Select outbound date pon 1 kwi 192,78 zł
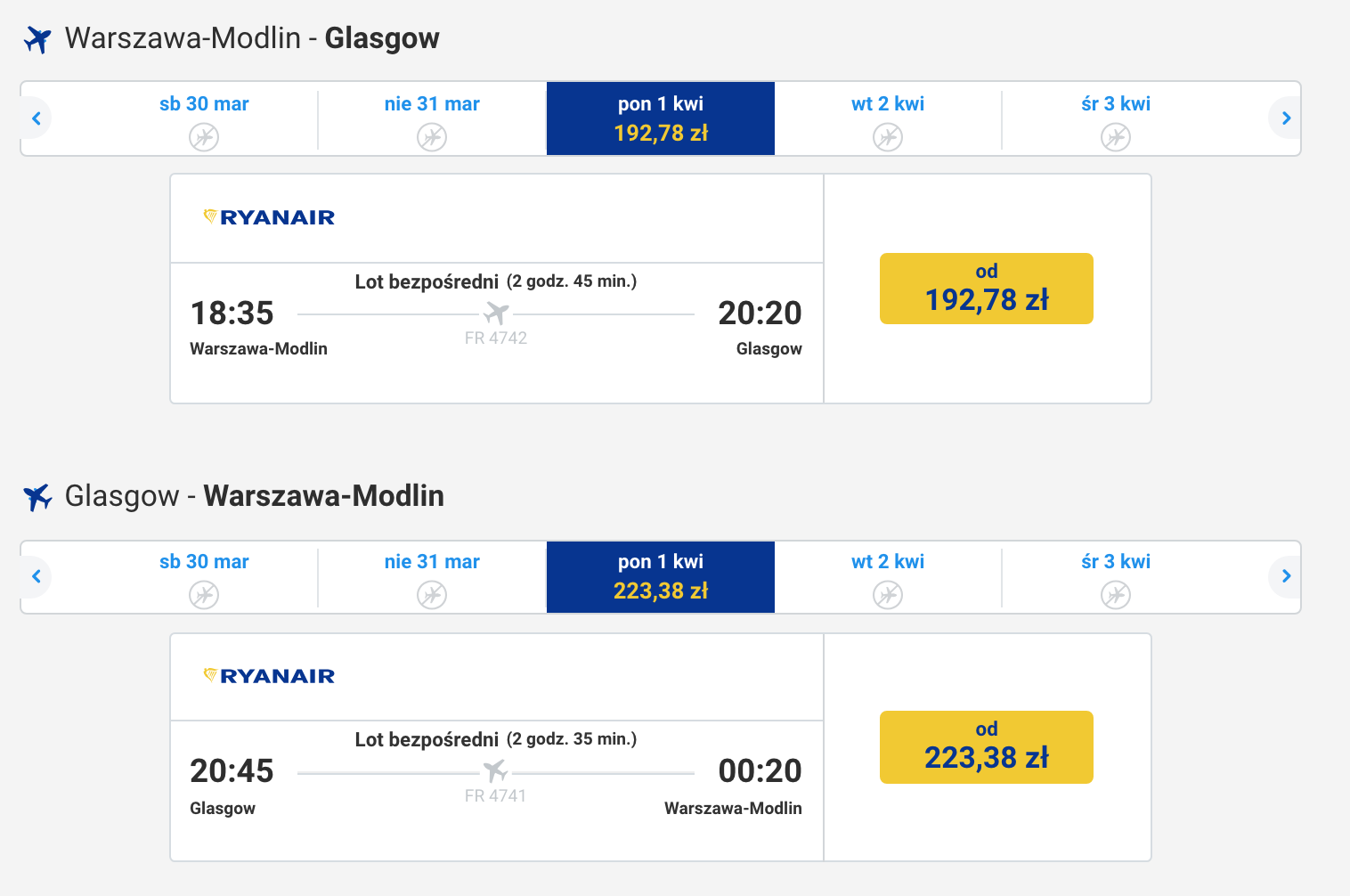Viewport: 1350px width, 896px height. point(661,118)
